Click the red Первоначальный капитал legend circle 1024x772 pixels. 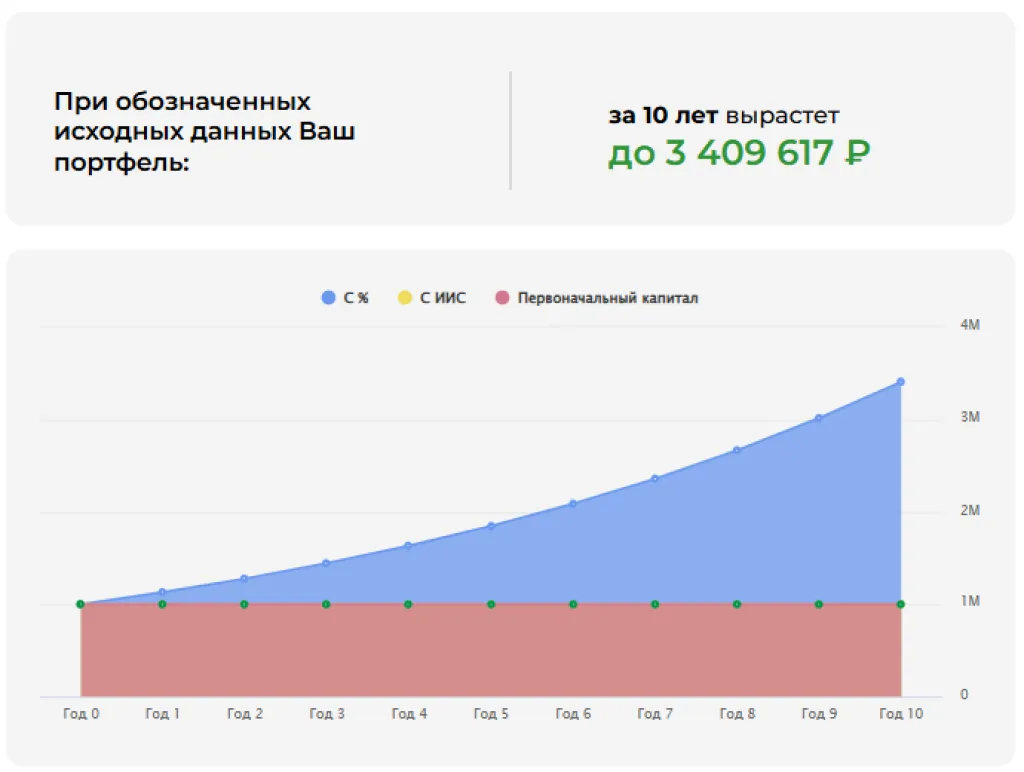[x=502, y=298]
